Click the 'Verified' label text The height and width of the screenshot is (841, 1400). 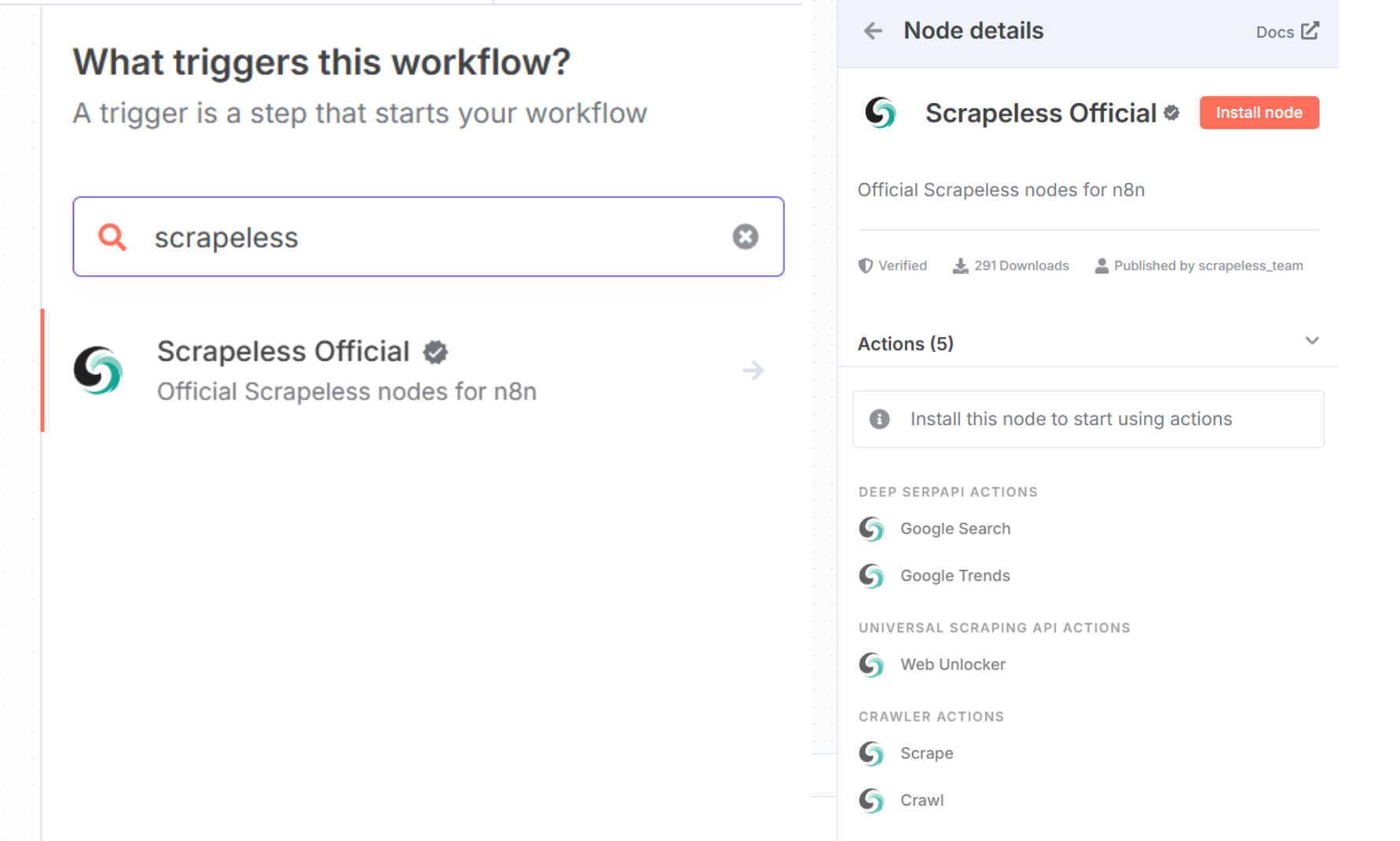(903, 266)
